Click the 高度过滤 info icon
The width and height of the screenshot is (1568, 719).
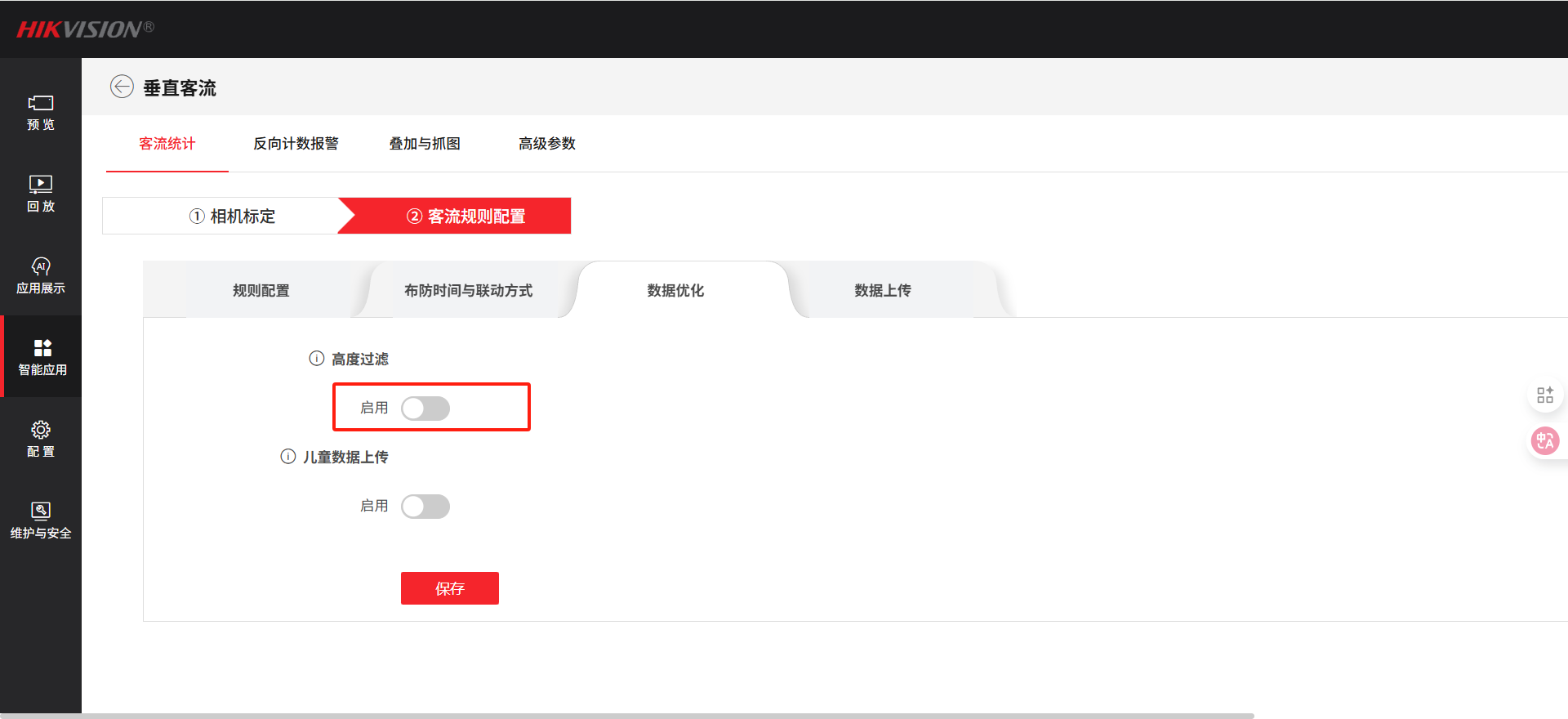coord(317,359)
